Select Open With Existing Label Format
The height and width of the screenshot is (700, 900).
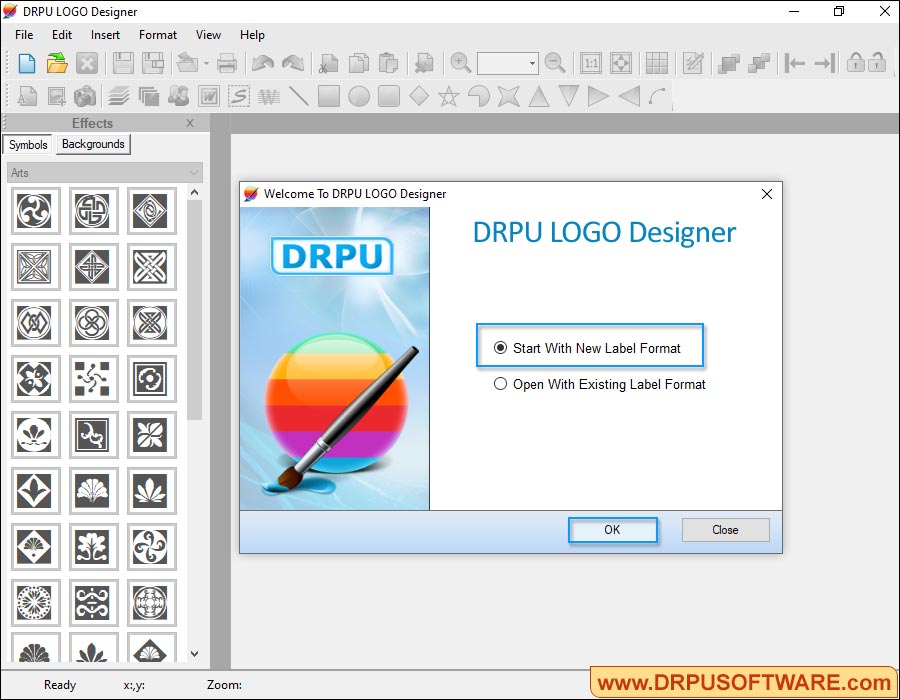[500, 383]
